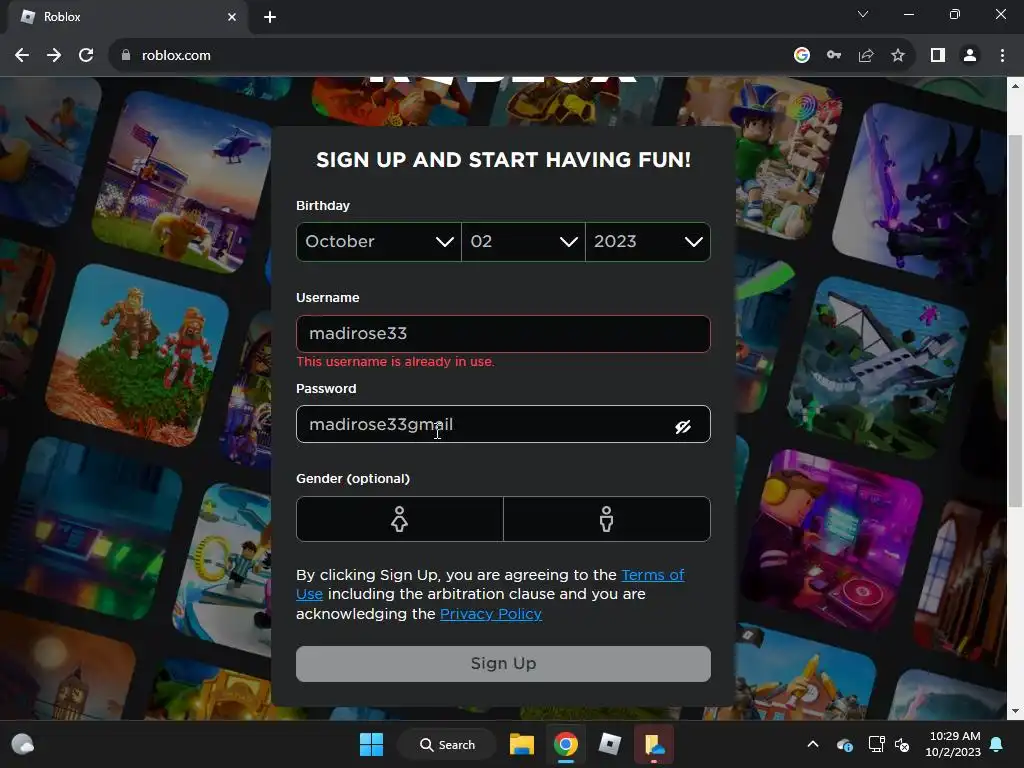Open the weather widget on taskbar
This screenshot has width=1024, height=768.
click(x=23, y=744)
